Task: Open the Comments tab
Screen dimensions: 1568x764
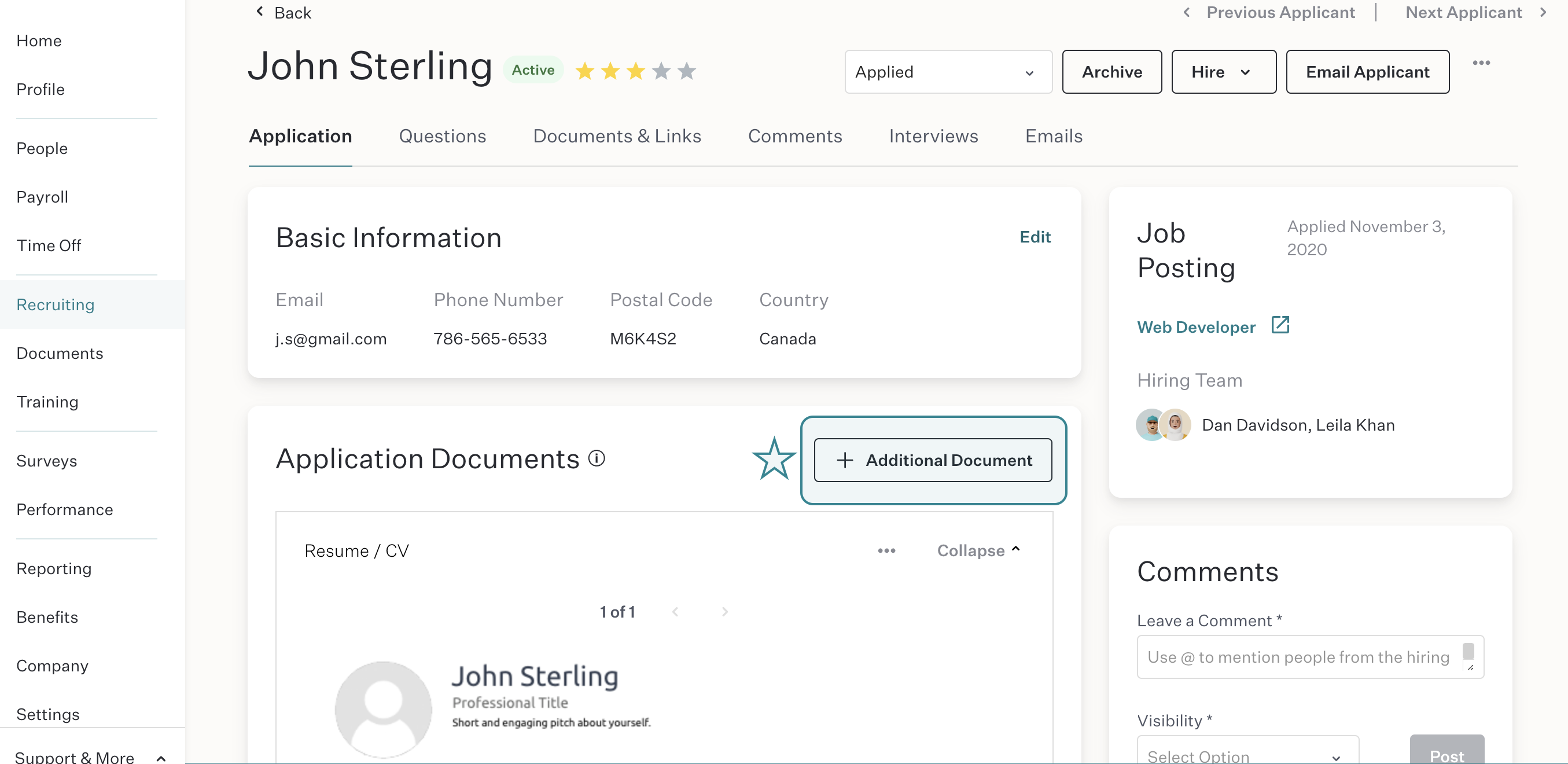Action: 795,136
